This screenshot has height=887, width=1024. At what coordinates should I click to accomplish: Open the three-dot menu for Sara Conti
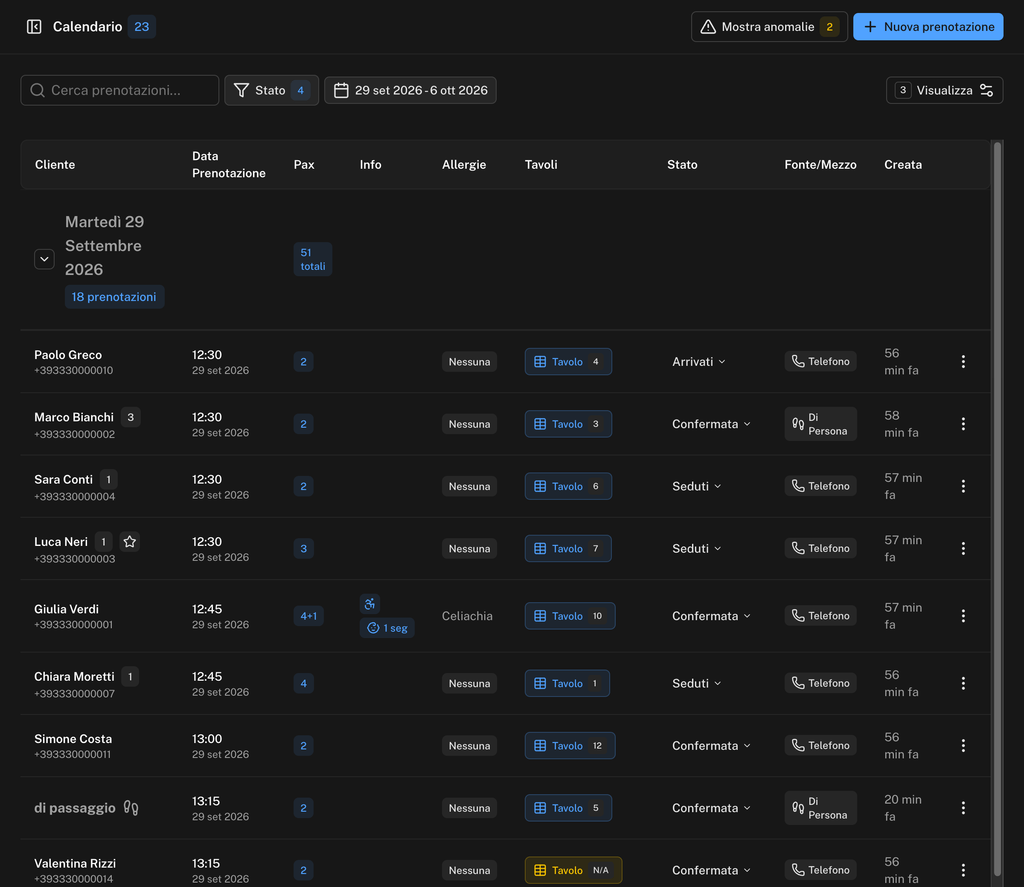point(963,486)
